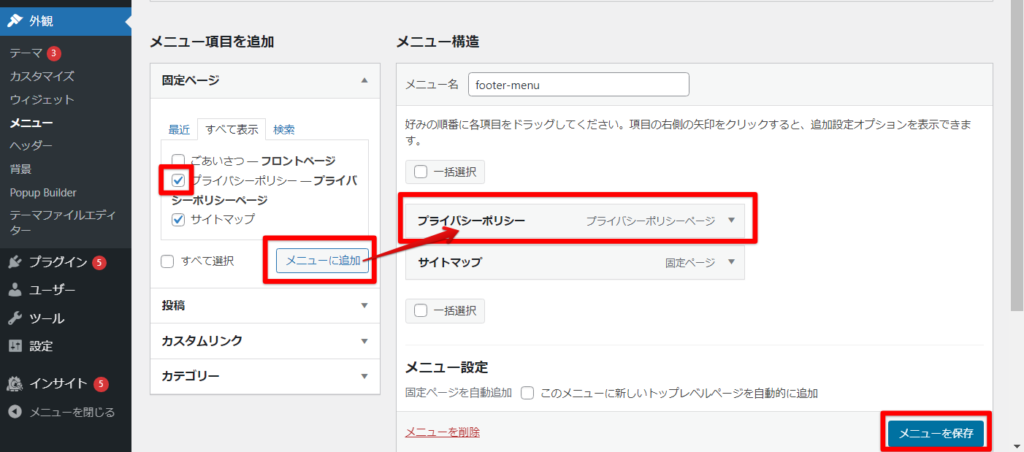Check the upper 一括選択 checkbox
This screenshot has width=1024, height=452.
(421, 172)
